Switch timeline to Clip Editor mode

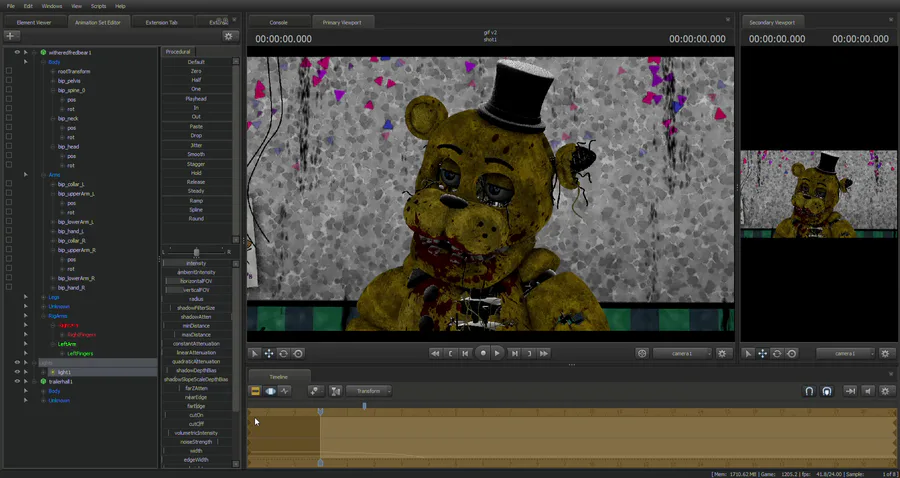point(255,391)
